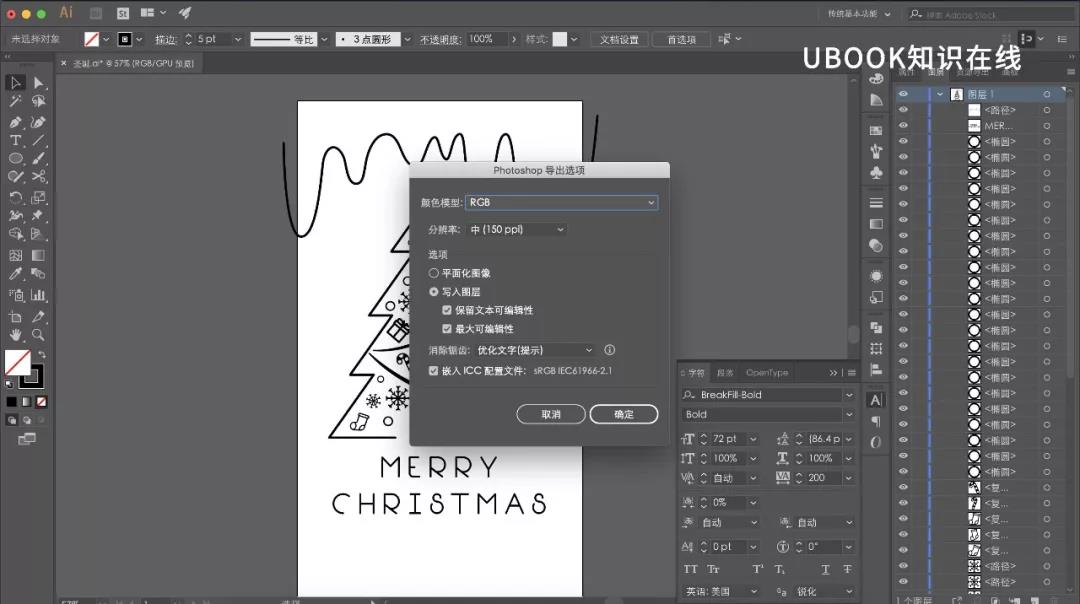Select the Rotate tool
Screen dimensions: 1080x604
tap(15, 198)
